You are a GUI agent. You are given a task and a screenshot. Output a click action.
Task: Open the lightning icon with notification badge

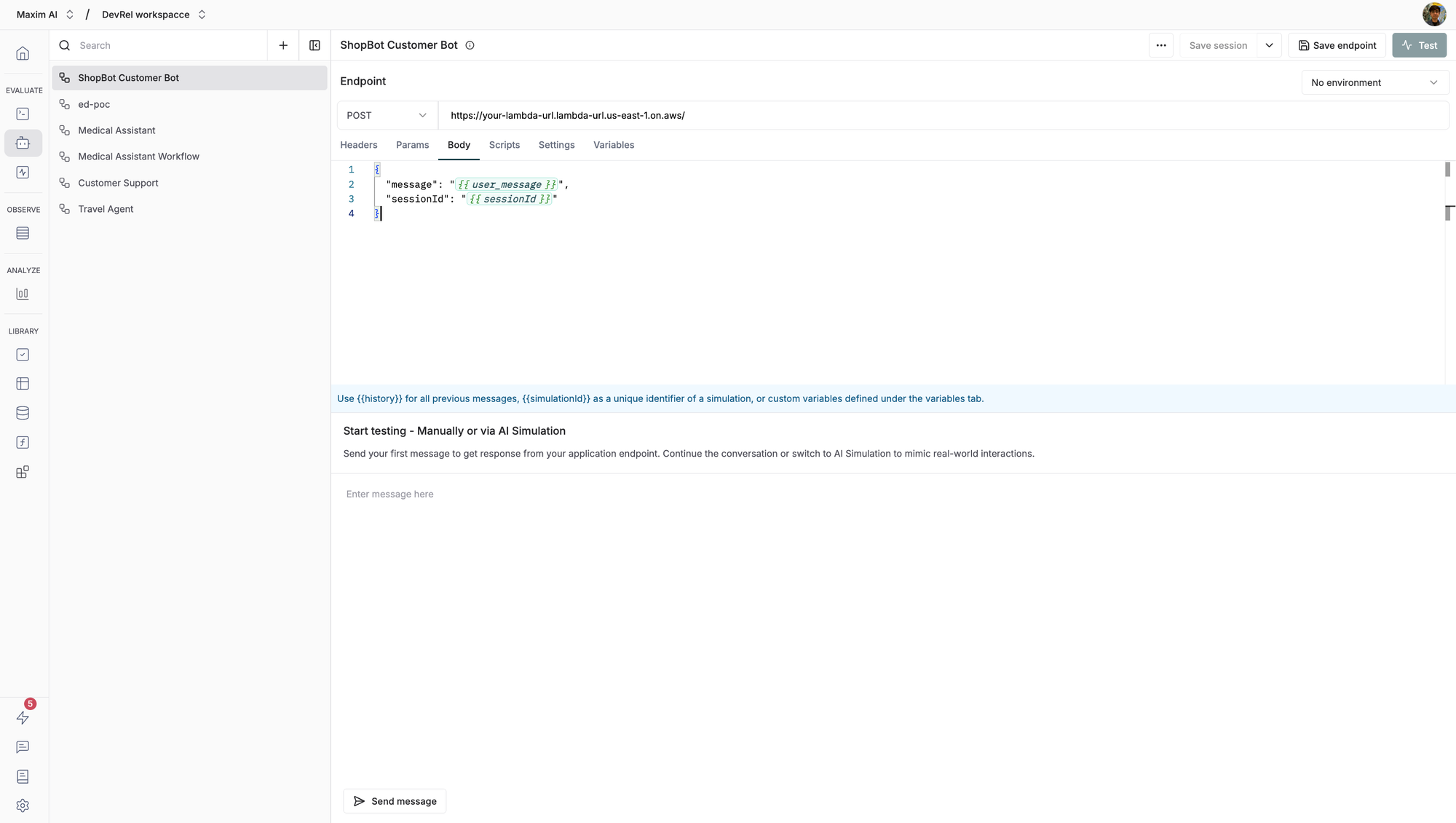coord(23,717)
